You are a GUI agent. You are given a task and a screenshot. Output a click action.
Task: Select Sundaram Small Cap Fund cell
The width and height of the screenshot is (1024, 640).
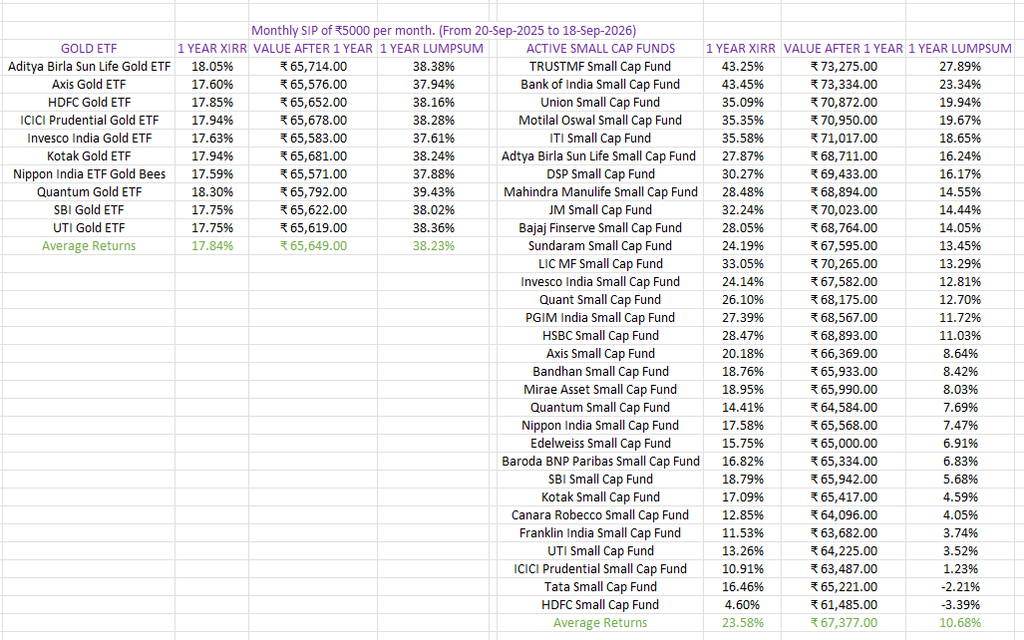(x=600, y=246)
